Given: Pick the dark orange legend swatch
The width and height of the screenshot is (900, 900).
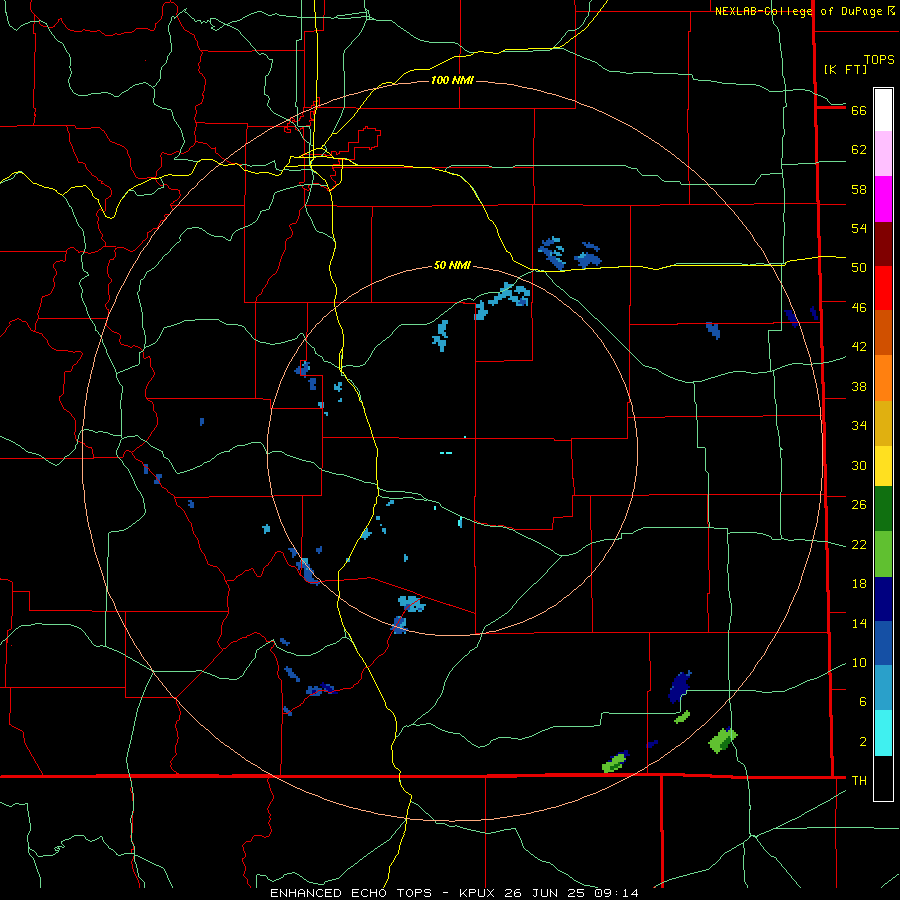Looking at the screenshot, I should 883,332.
